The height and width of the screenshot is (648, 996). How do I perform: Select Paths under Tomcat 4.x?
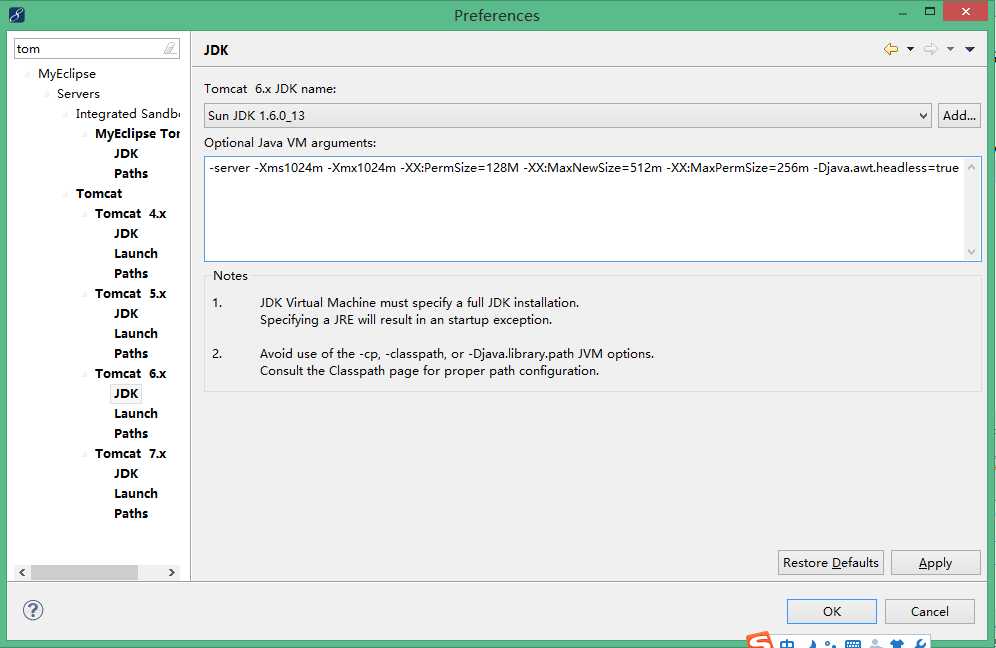click(131, 274)
